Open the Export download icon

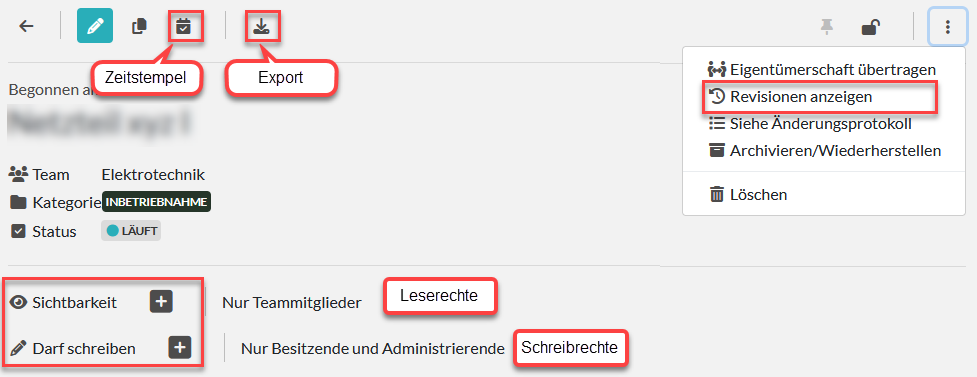click(262, 26)
